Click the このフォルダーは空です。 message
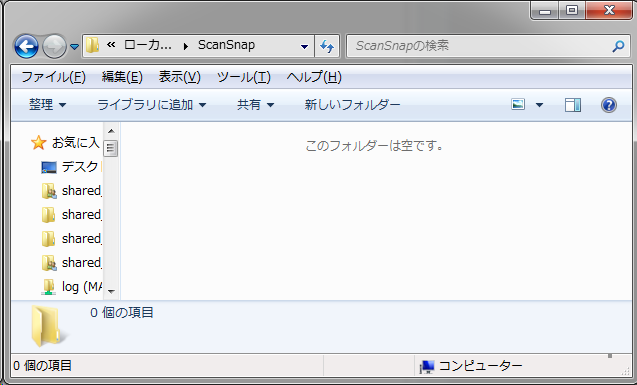The width and height of the screenshot is (637, 385). [374, 145]
